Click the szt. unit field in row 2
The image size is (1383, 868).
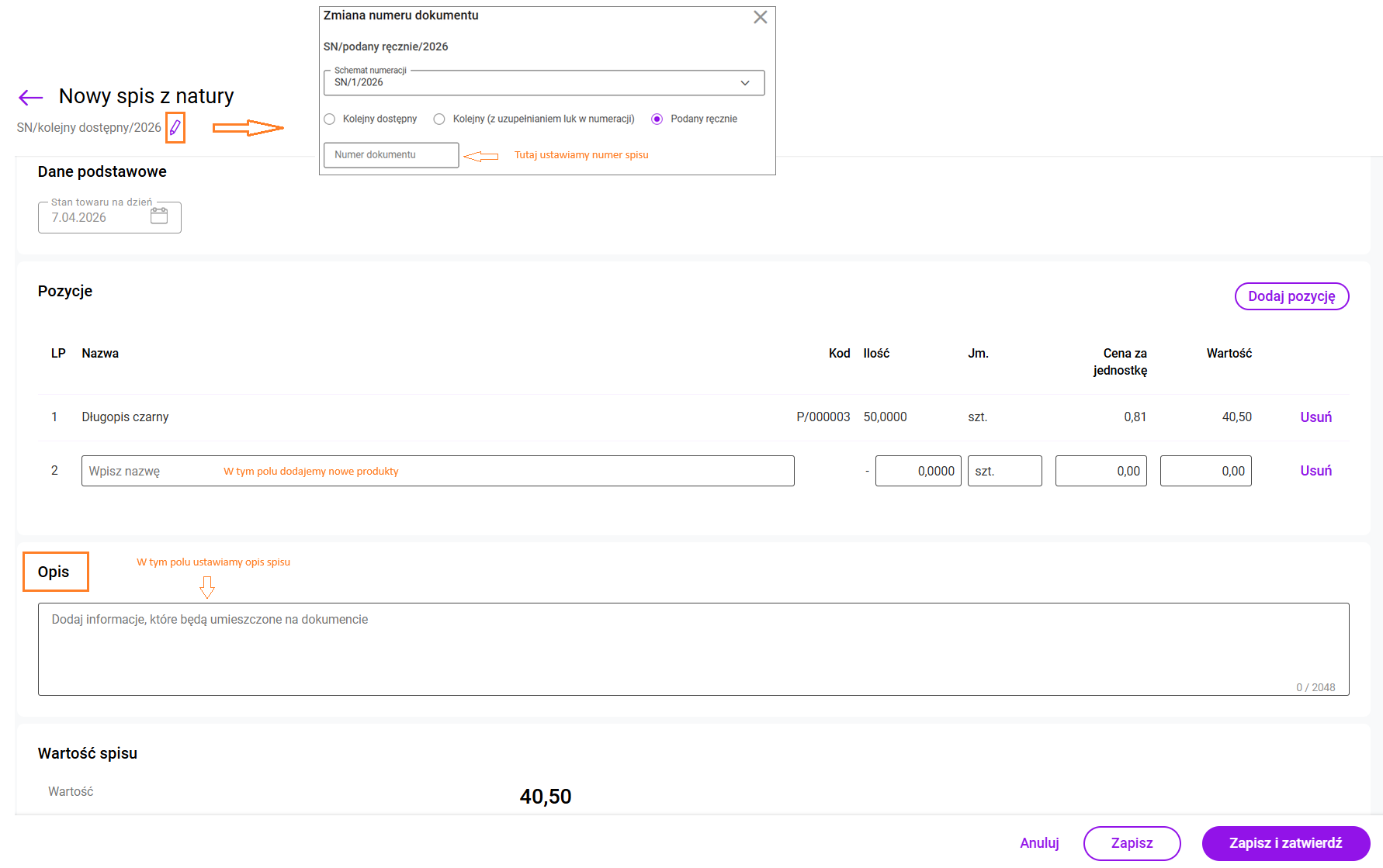click(x=1004, y=471)
